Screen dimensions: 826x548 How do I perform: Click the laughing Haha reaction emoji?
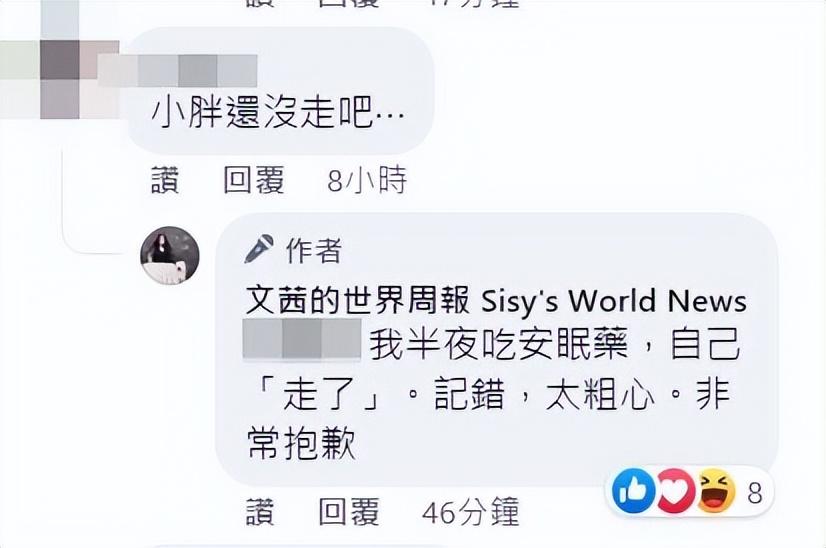pyautogui.click(x=715, y=491)
